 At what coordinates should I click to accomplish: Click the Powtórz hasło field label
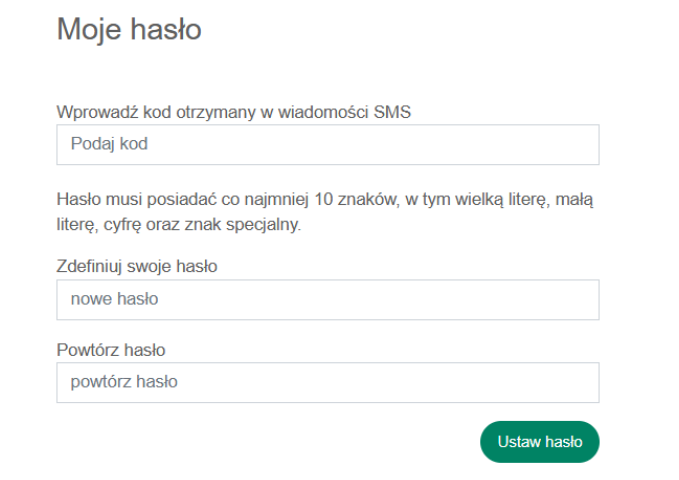(x=111, y=350)
